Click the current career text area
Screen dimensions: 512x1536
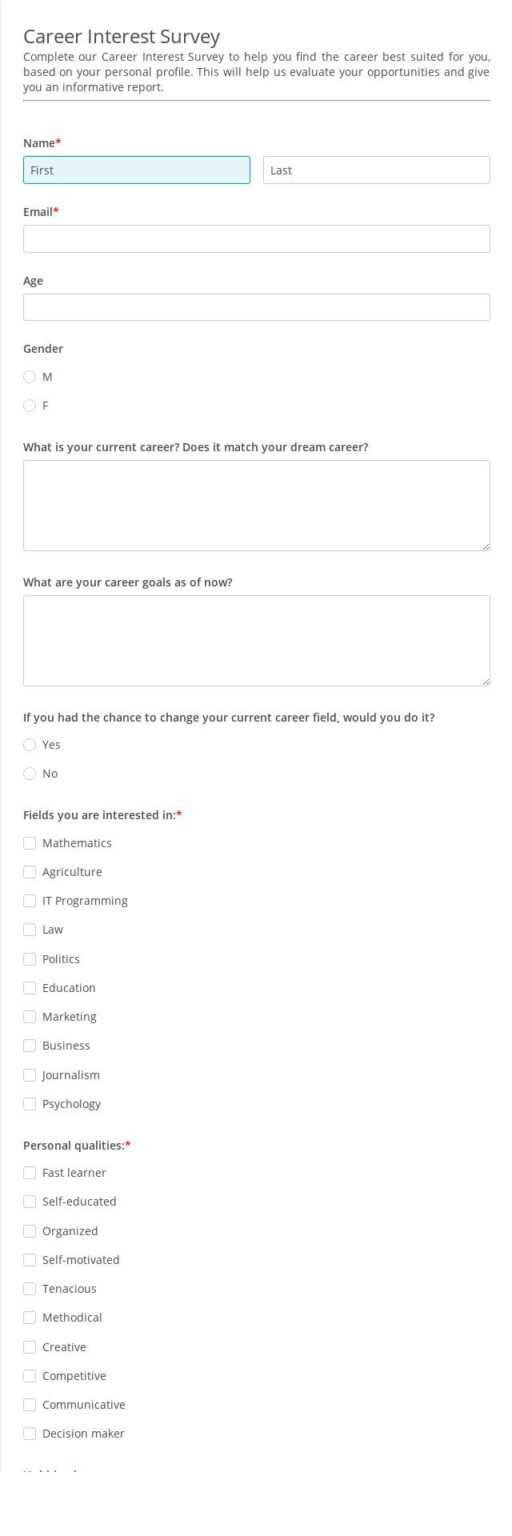tap(257, 505)
